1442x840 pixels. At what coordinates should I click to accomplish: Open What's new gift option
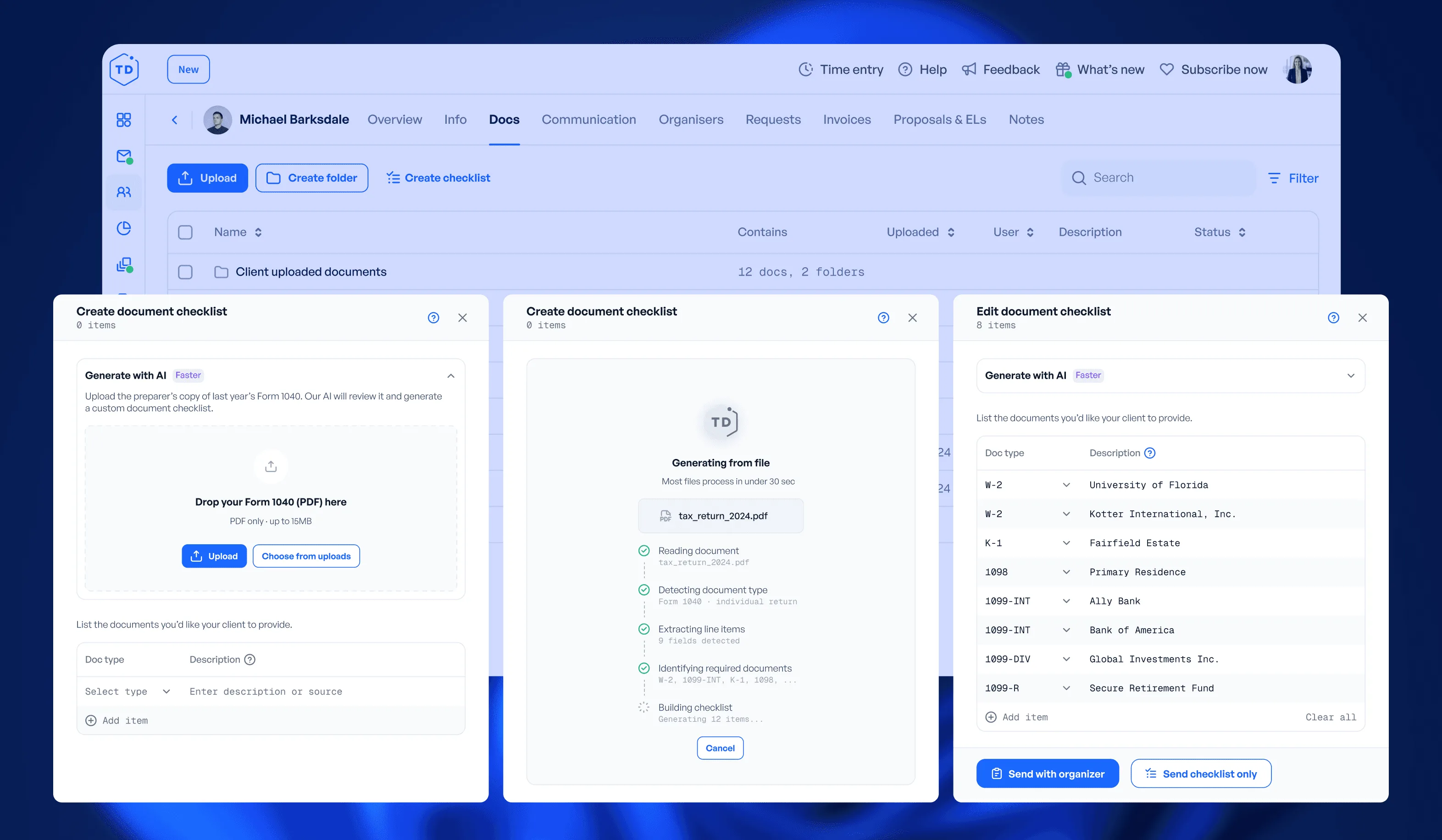pos(1100,70)
